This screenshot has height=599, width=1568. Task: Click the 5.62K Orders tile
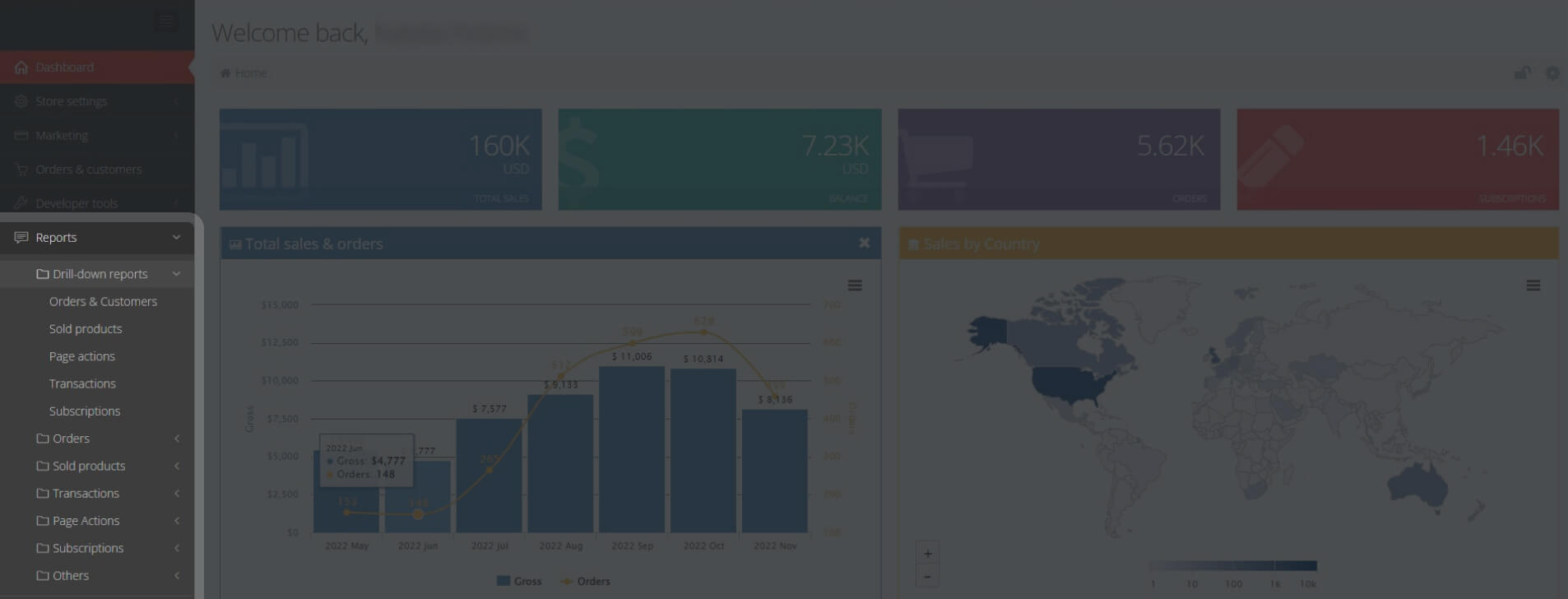(1059, 160)
